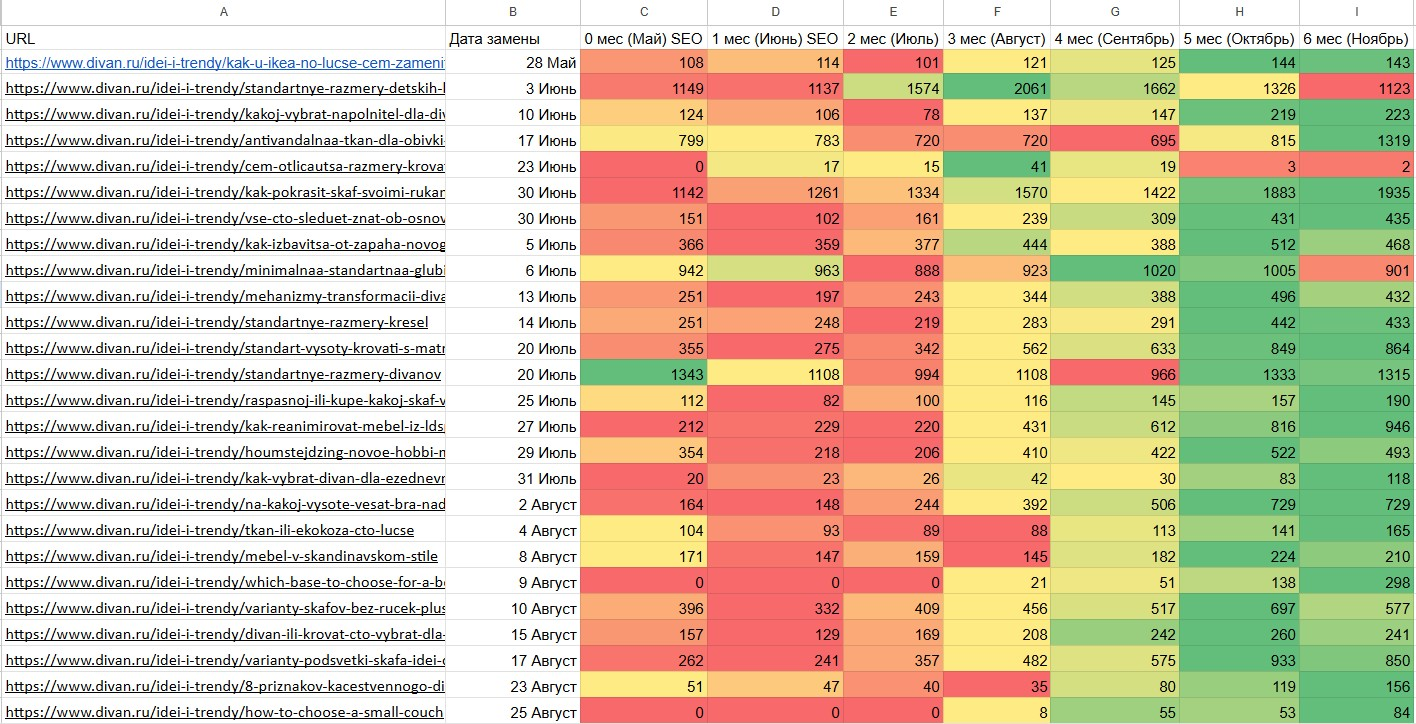Select the '0 мес (Май) SEO' header cell
Viewport: 1416px width, 724px height.
pyautogui.click(x=644, y=38)
